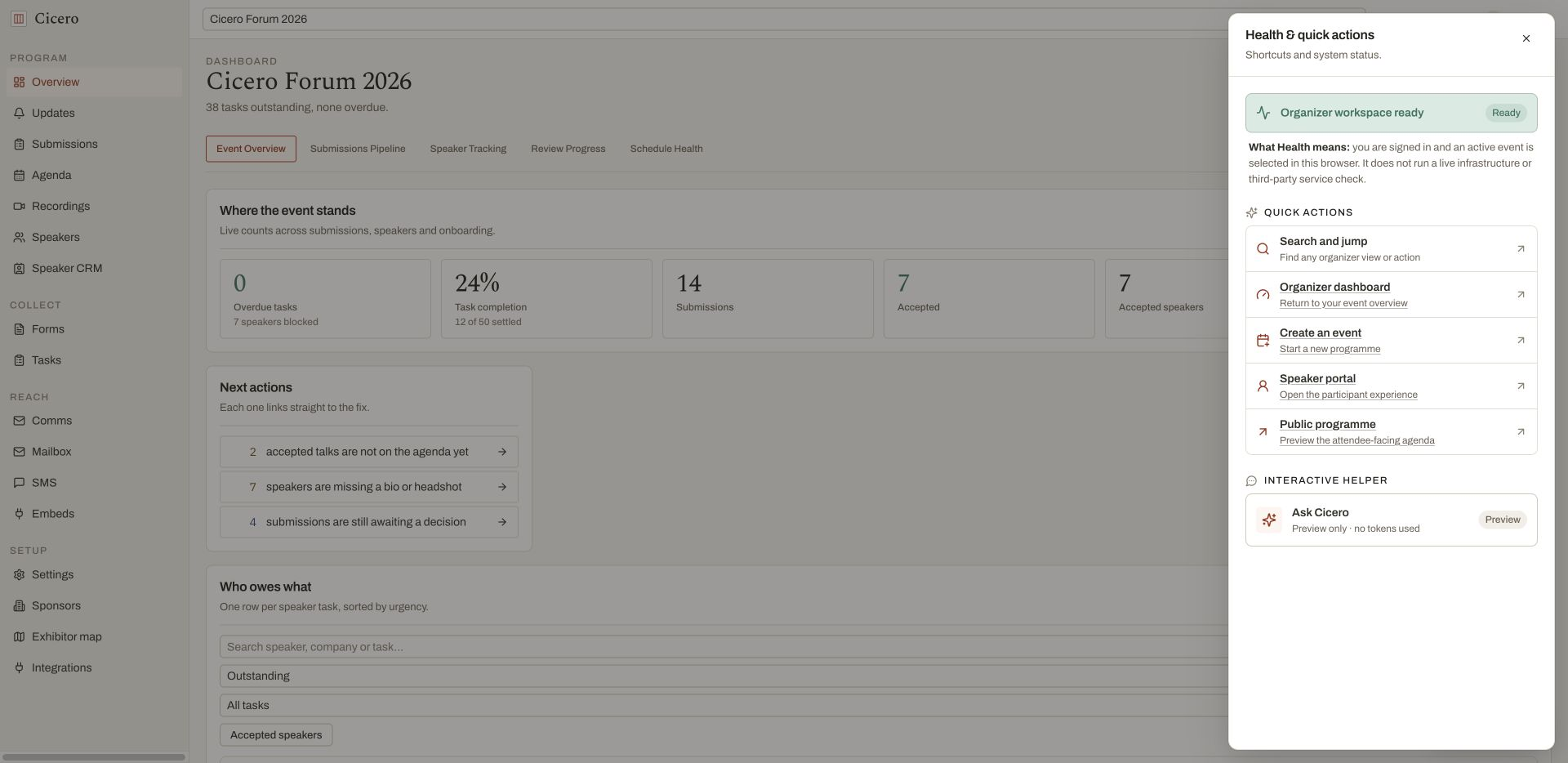Click the Embeds plug icon

19,514
